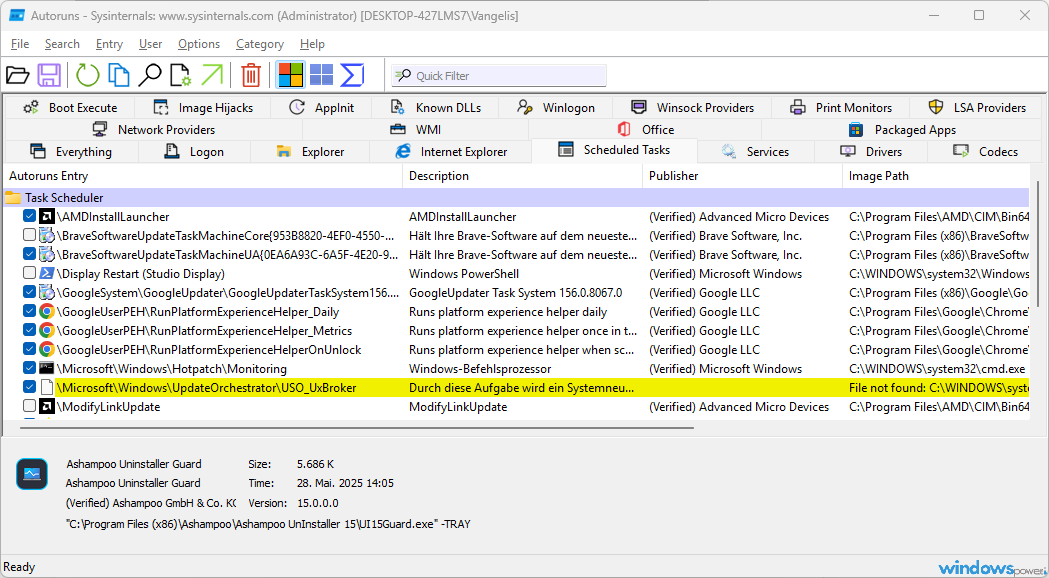Viewport: 1049px width, 578px height.
Task: Click the icon beside BraveSoftwareUpdateTaskMachineCore
Action: 47,235
